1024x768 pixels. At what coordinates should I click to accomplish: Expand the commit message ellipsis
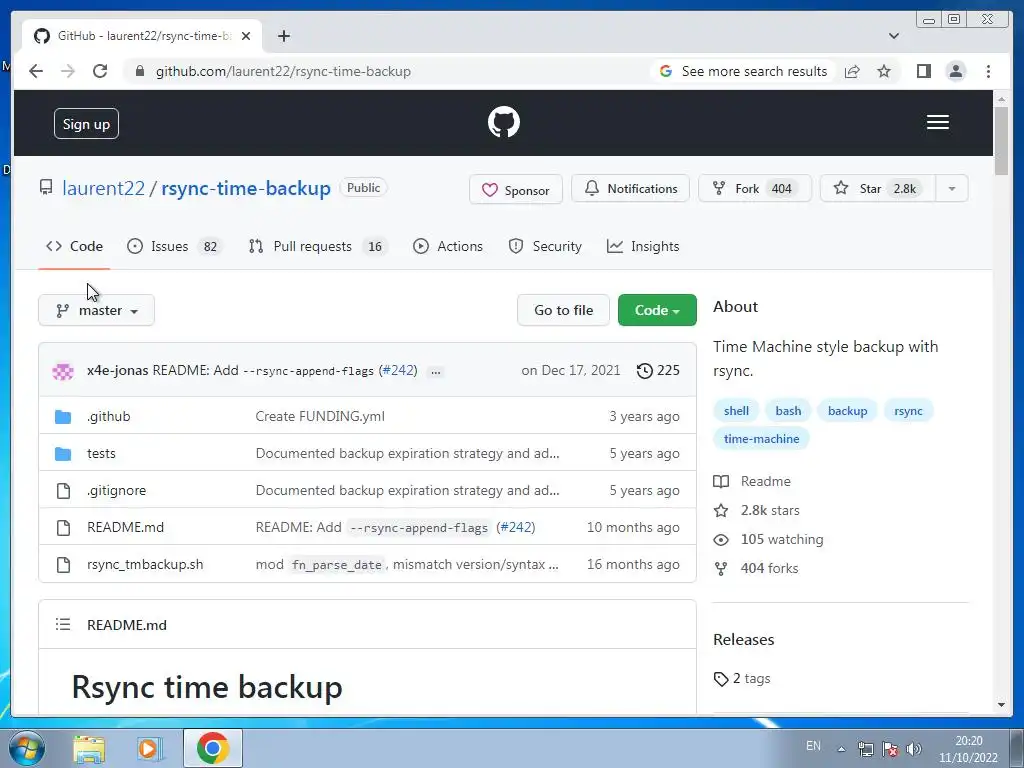(436, 372)
